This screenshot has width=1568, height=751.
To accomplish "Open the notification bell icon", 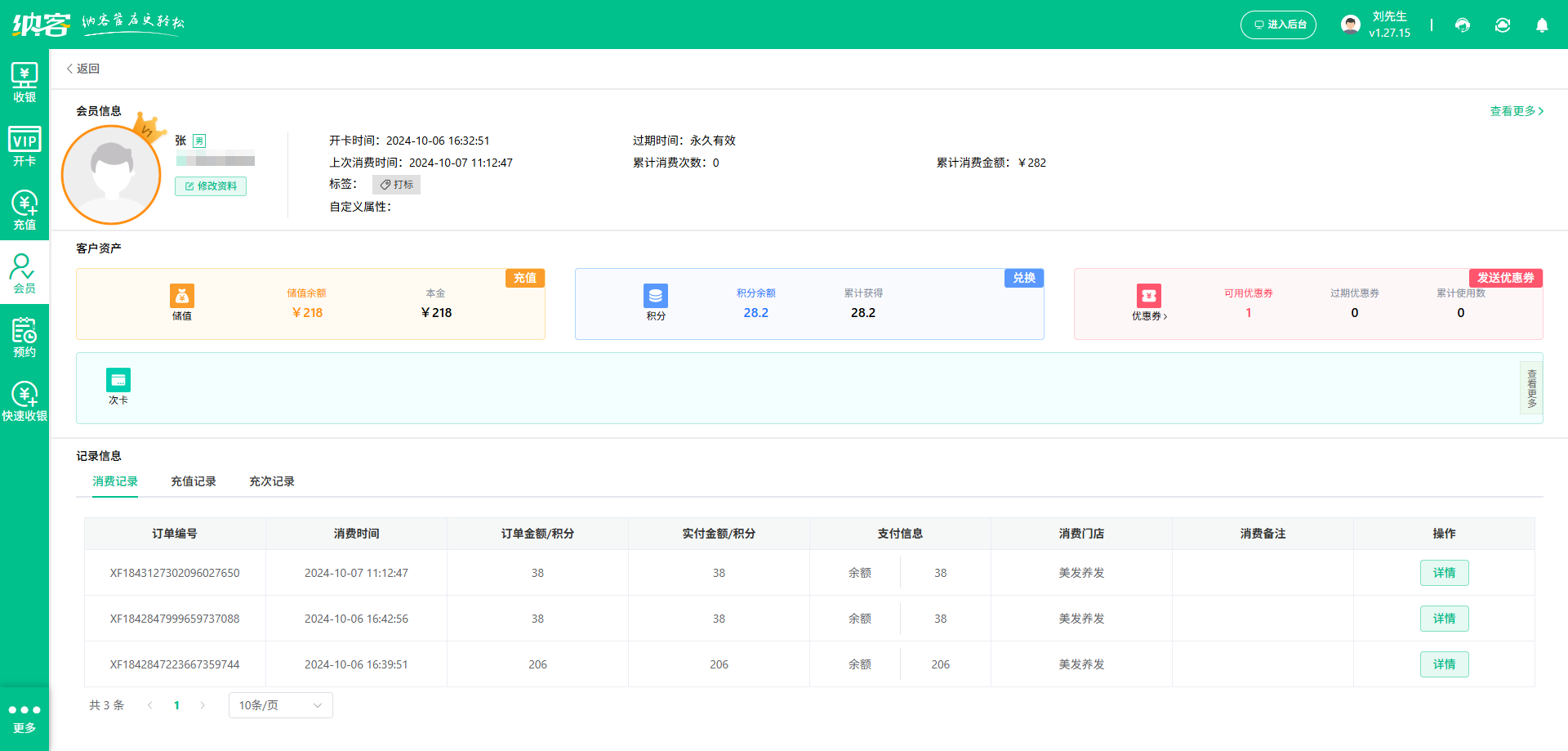I will (1542, 25).
